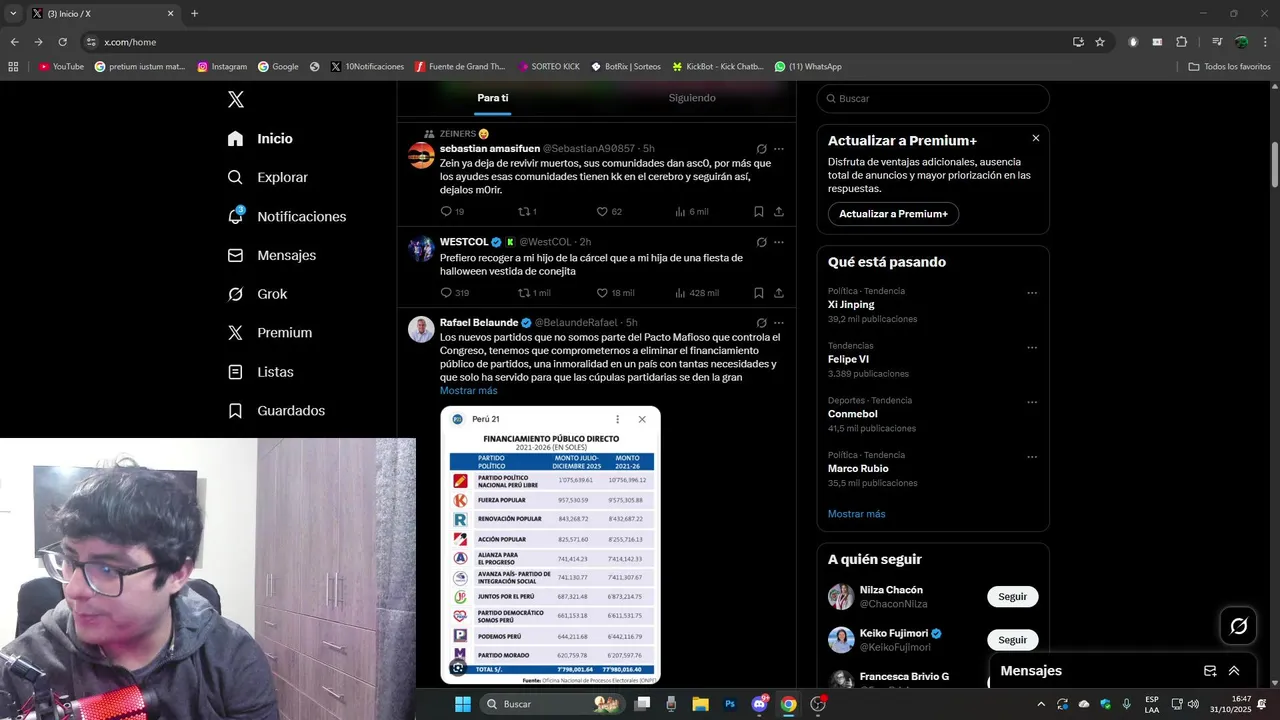Open Guardados in sidebar
Image resolution: width=1280 pixels, height=720 pixels.
(x=276, y=411)
